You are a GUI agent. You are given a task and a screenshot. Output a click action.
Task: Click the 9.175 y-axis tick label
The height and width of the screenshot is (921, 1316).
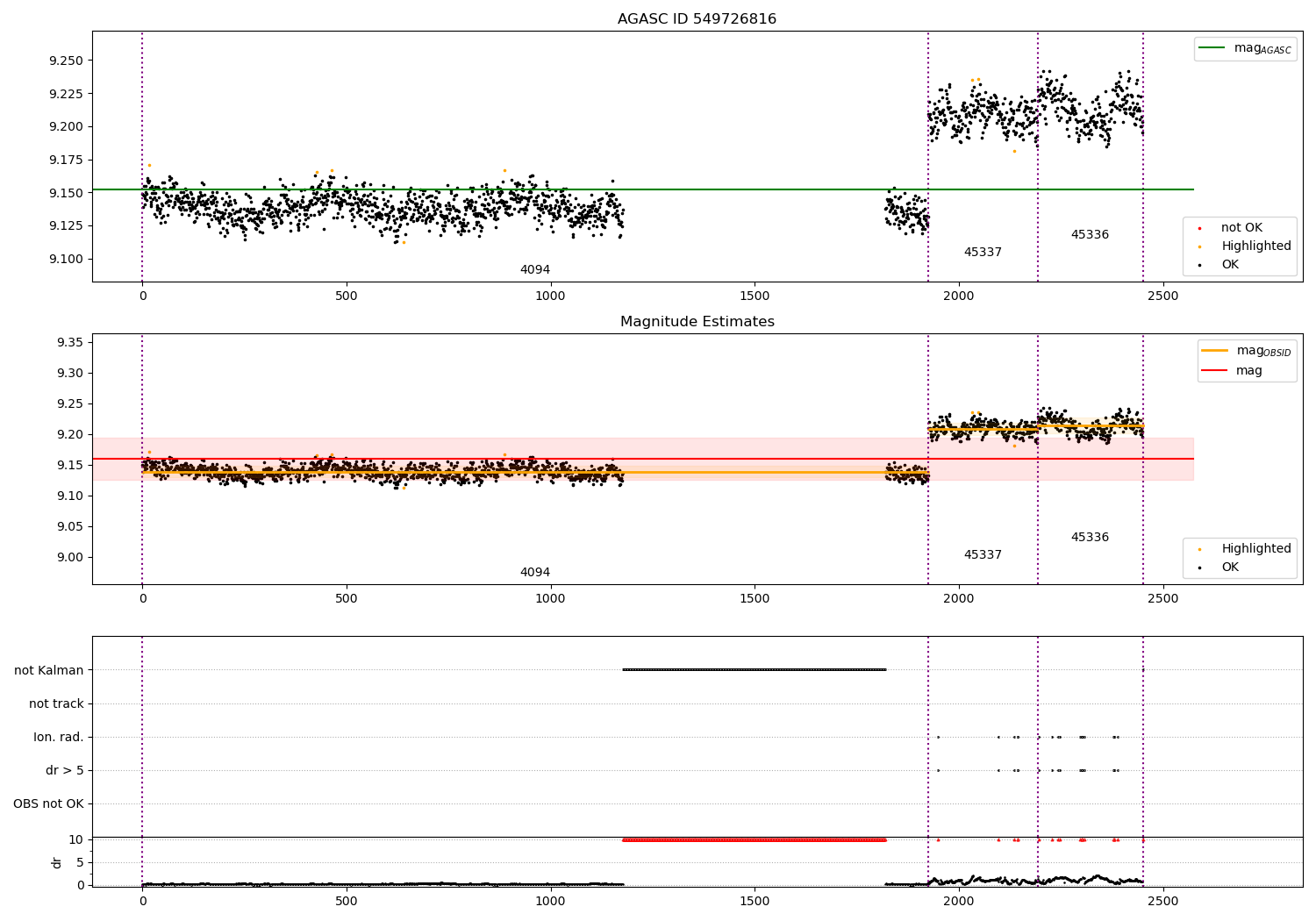tap(66, 160)
